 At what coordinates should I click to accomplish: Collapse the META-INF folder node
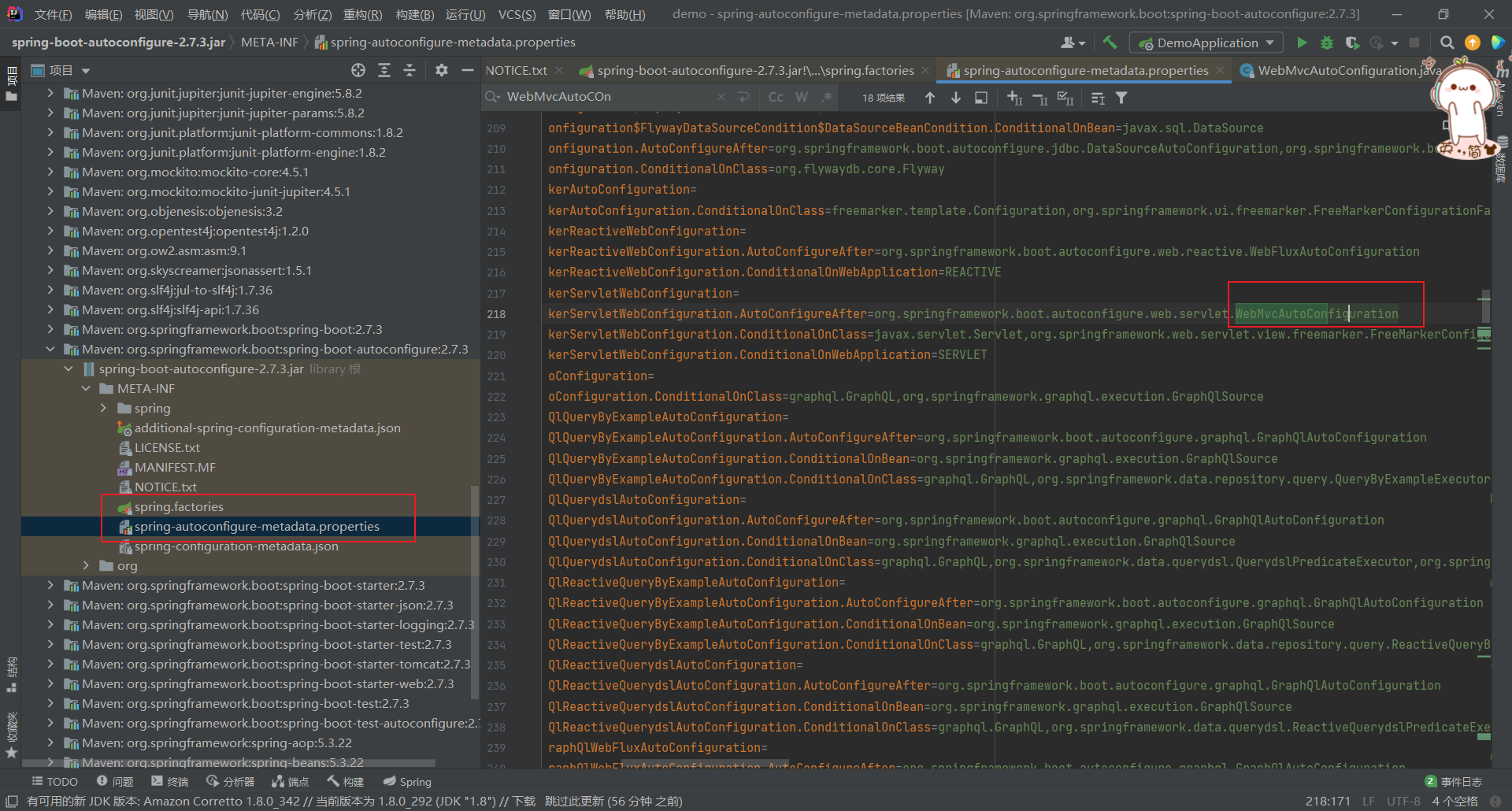(x=86, y=388)
